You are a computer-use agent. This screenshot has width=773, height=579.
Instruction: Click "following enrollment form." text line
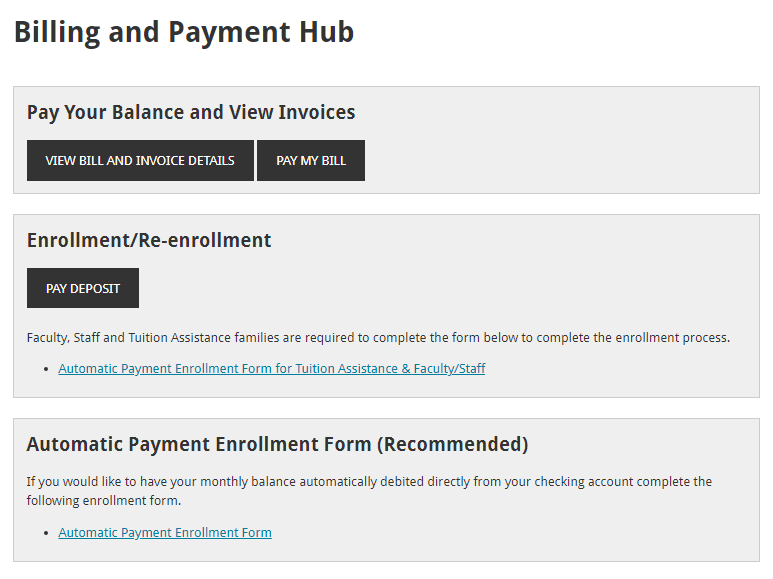coord(103,500)
